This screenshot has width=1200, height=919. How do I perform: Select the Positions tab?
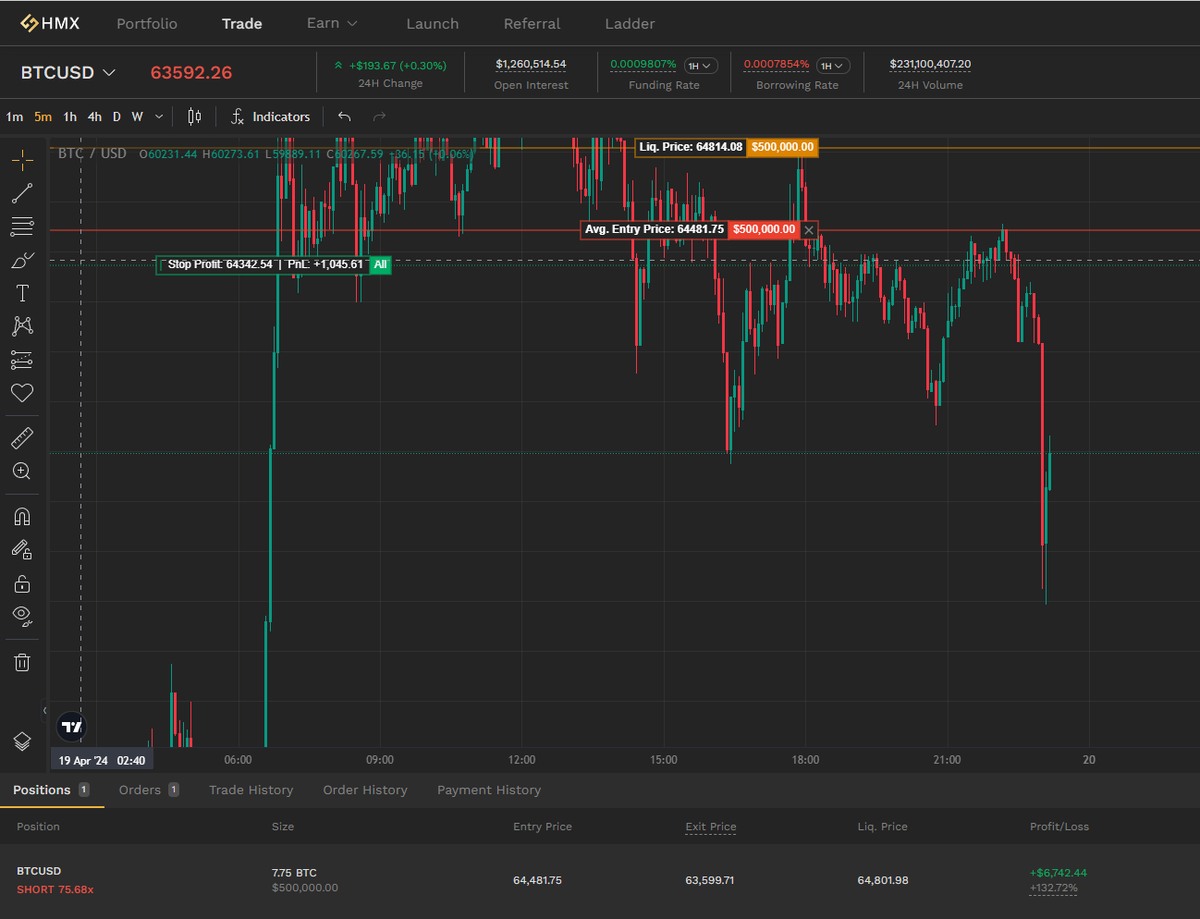52,790
